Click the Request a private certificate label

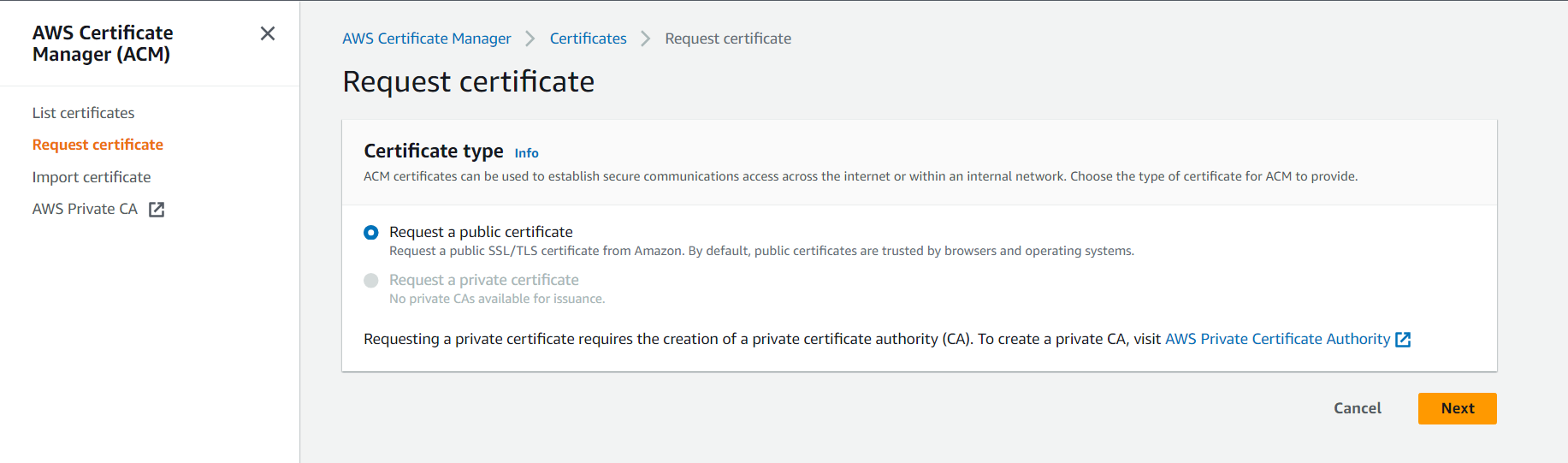[484, 280]
